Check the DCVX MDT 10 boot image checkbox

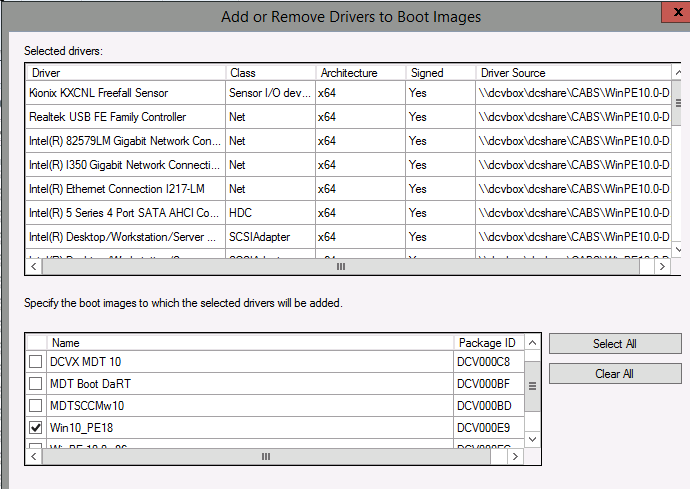(36, 362)
